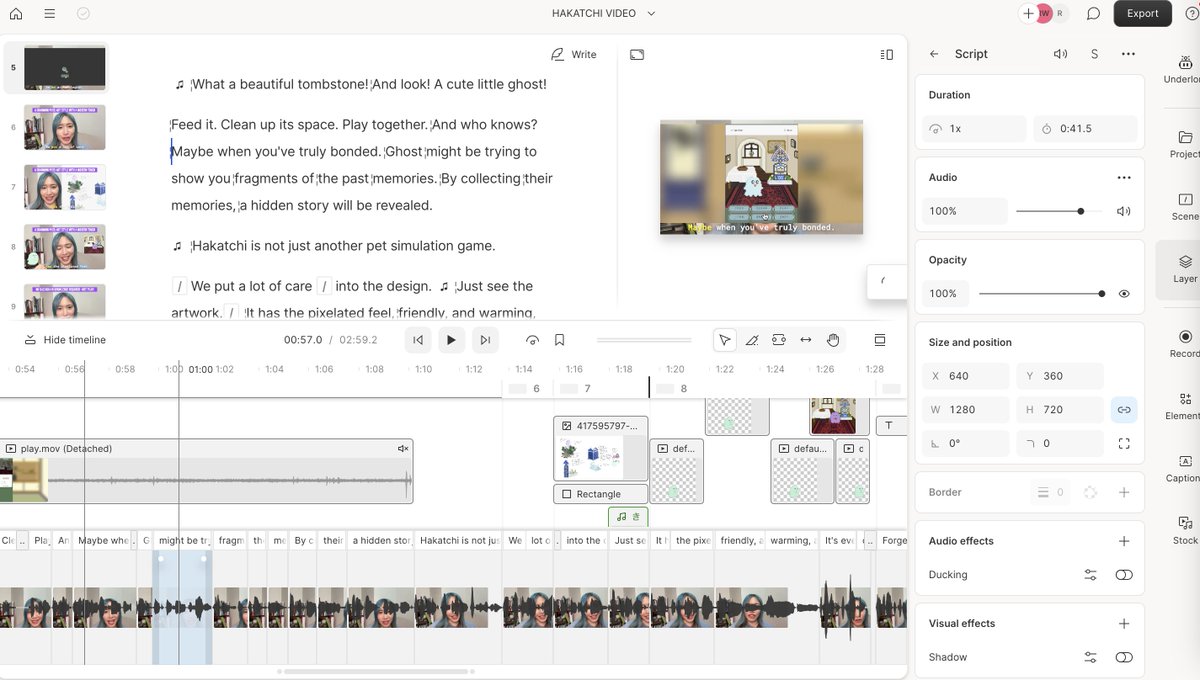Screen dimensions: 1200x680
Task: Click Hide timeline
Action: pos(65,340)
